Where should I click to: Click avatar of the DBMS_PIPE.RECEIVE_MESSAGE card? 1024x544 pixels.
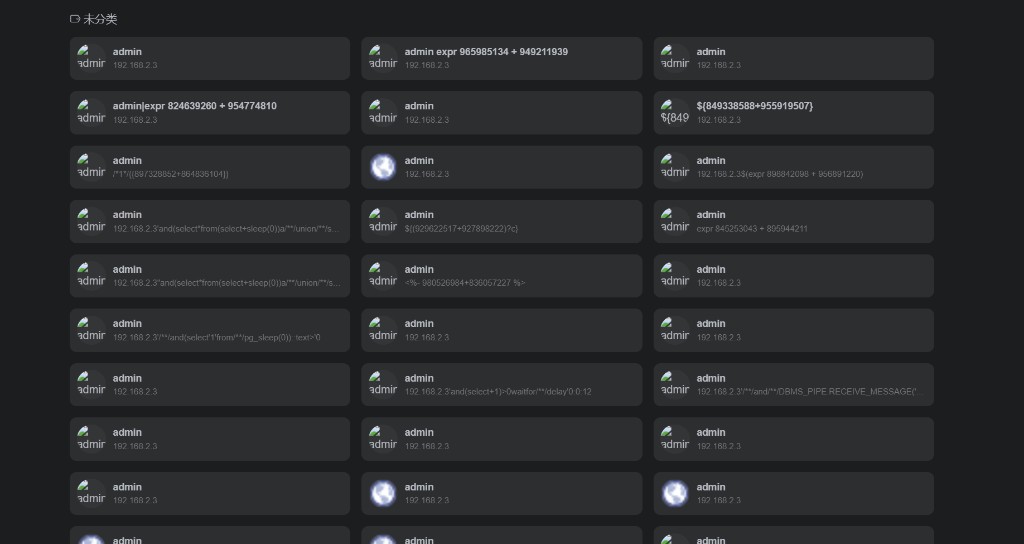coord(675,384)
